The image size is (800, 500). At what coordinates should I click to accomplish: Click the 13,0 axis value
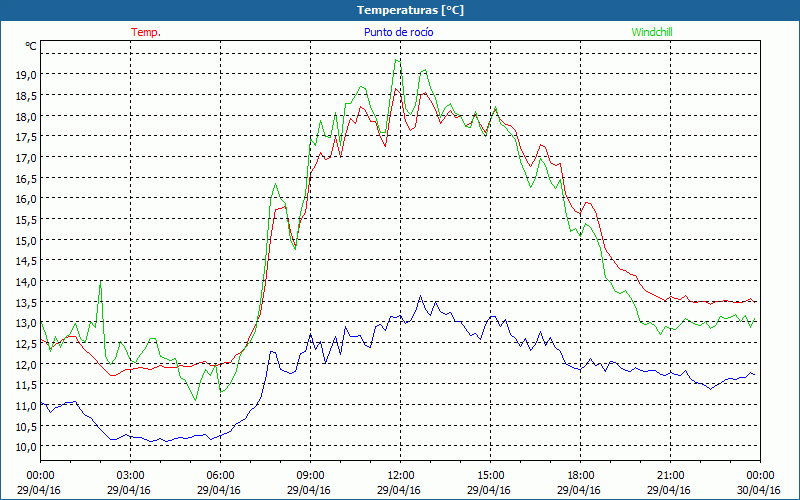click(27, 323)
